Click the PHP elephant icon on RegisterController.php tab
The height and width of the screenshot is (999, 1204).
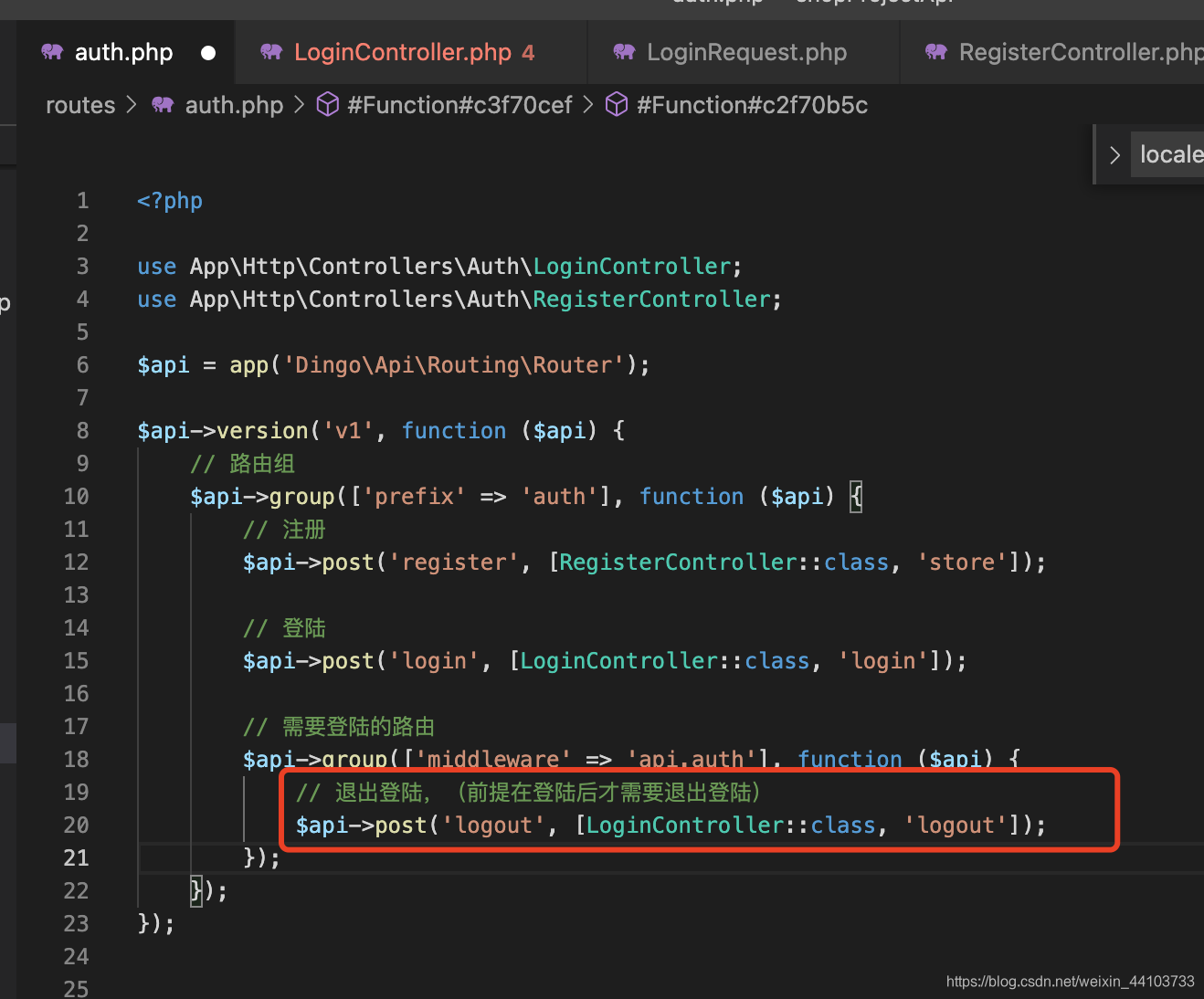click(936, 52)
